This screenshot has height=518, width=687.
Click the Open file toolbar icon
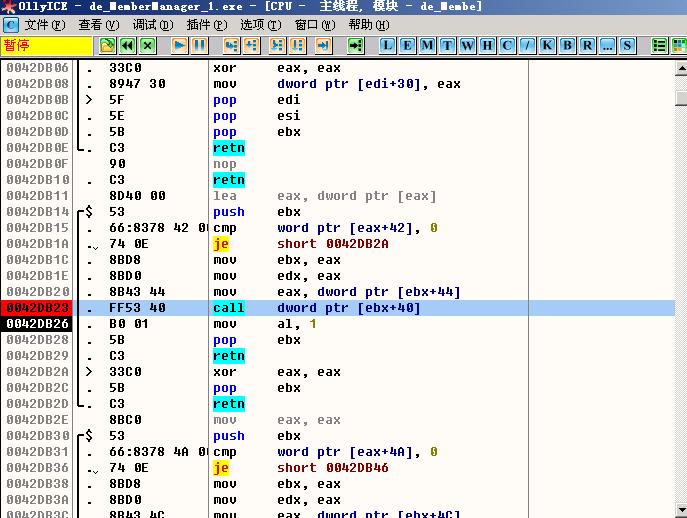click(108, 45)
